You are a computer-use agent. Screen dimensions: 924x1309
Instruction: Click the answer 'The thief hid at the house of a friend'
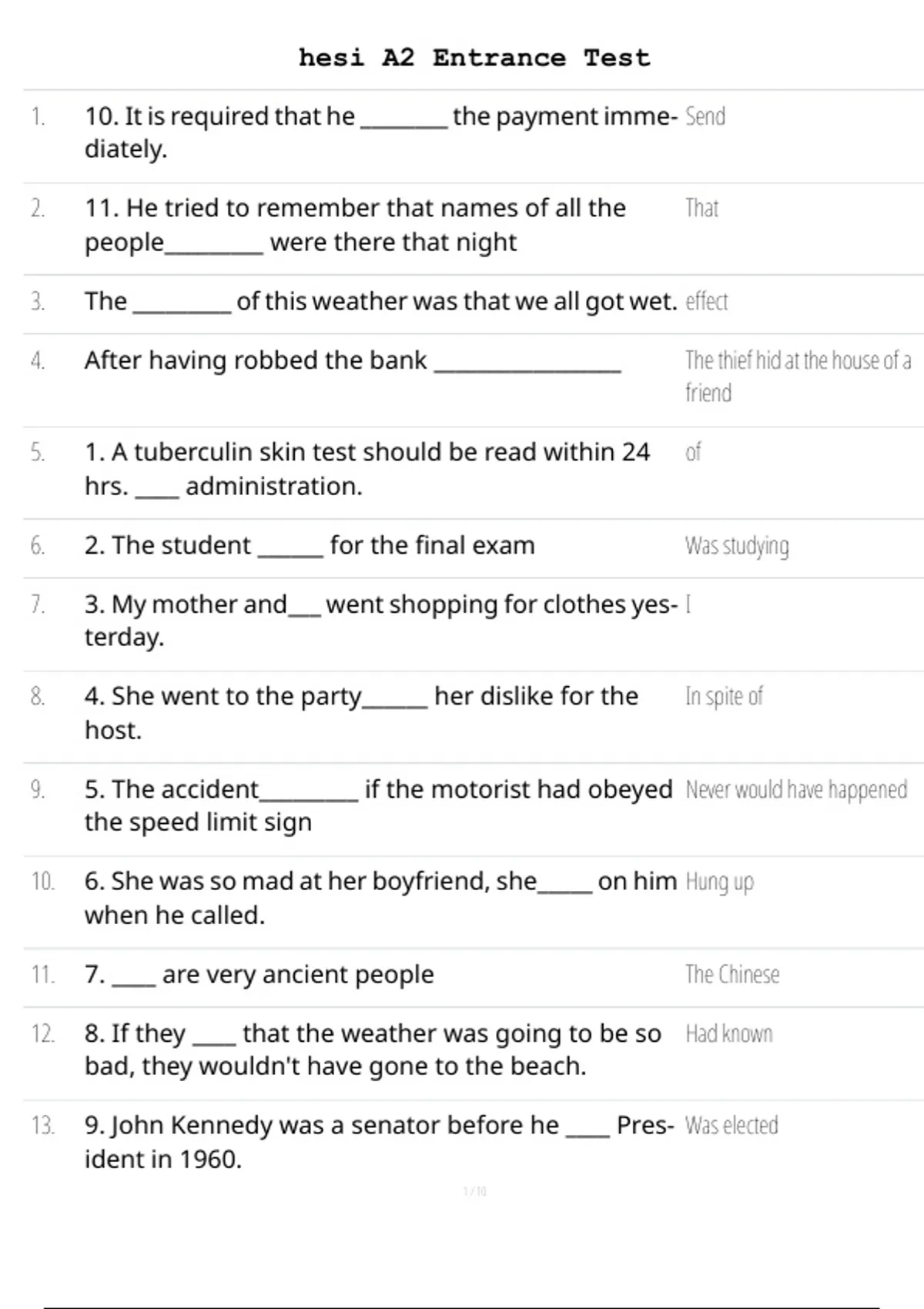797,376
